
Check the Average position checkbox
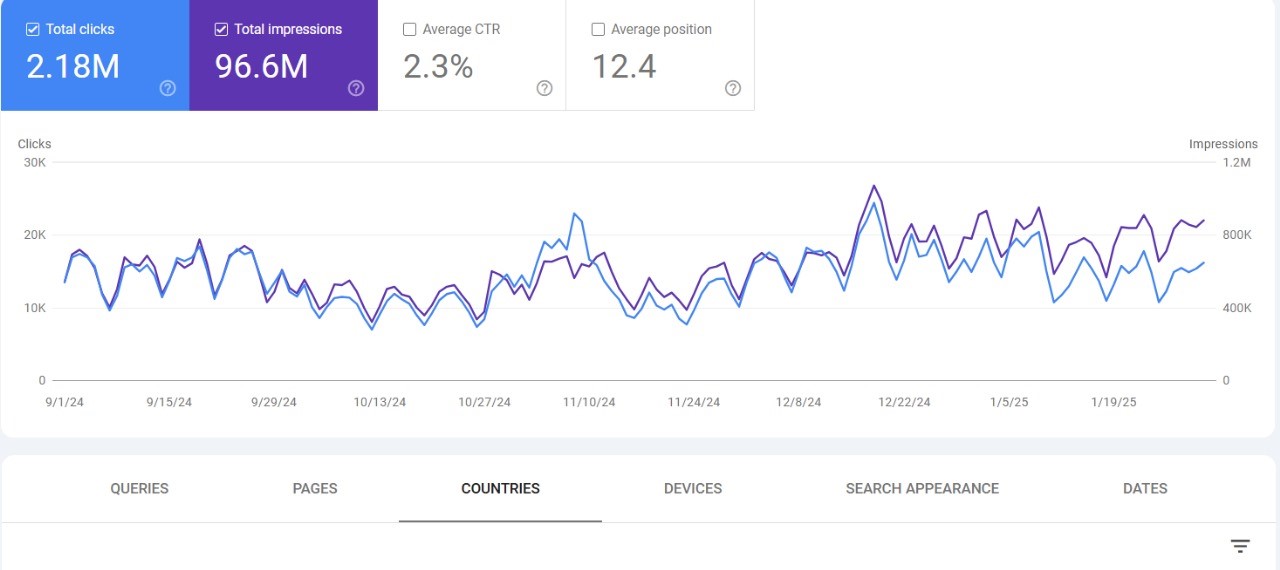[x=598, y=29]
